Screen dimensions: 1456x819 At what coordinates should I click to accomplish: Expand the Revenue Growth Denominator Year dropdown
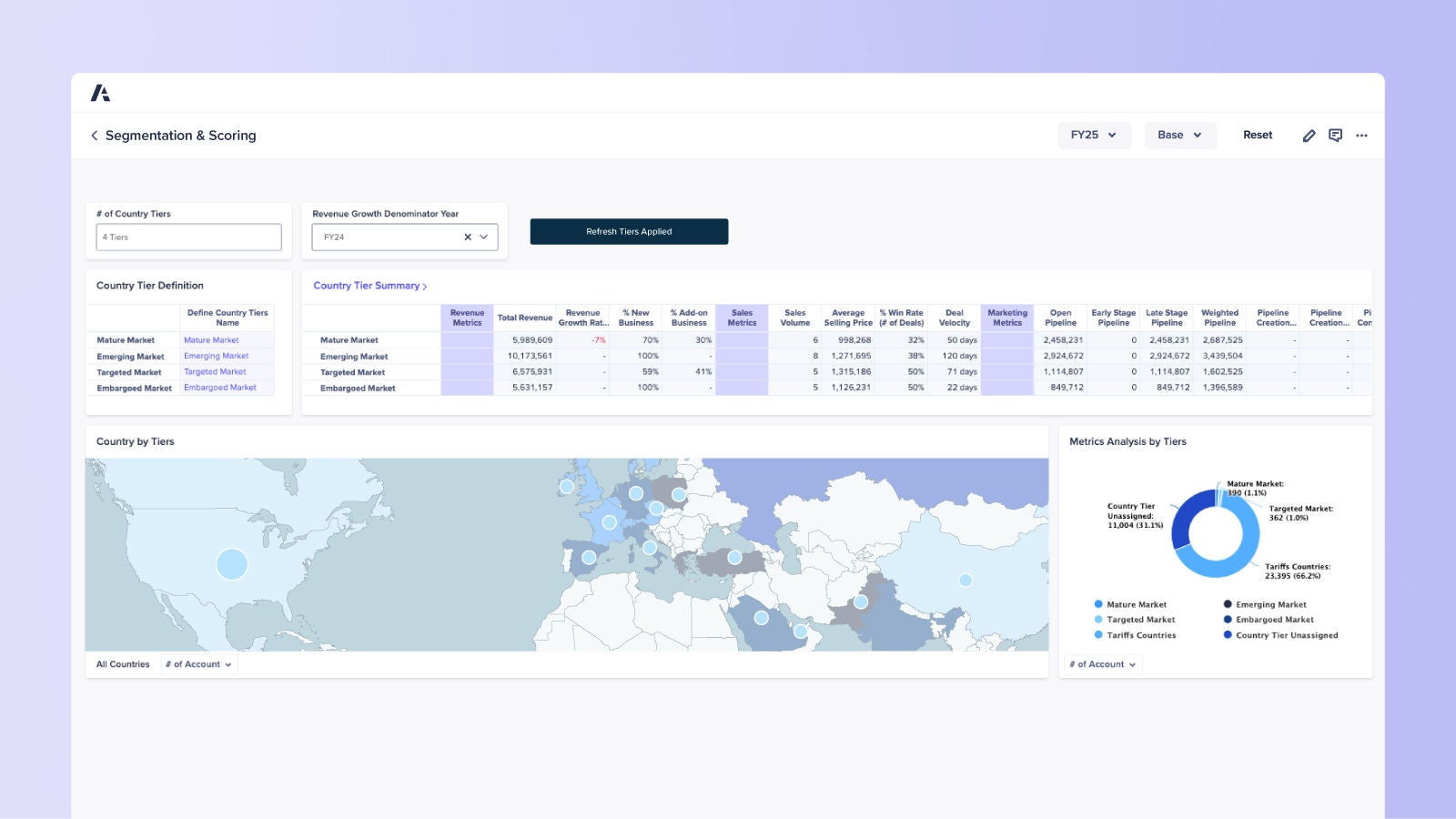[x=483, y=237]
